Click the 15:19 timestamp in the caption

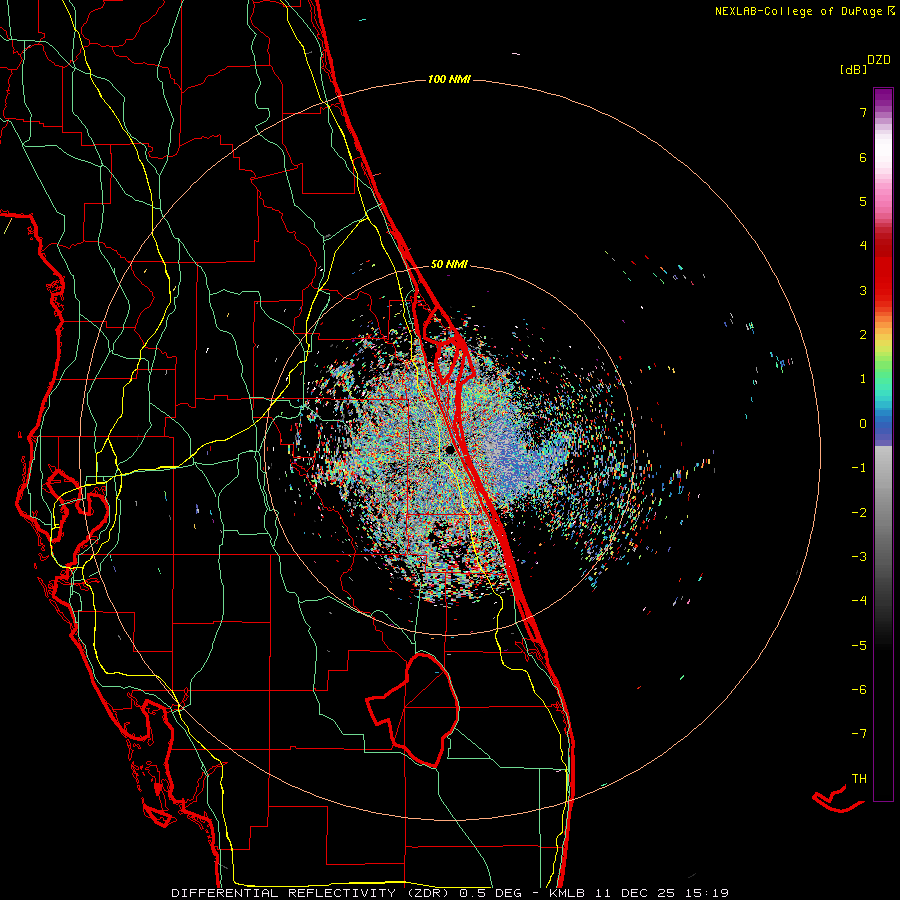[x=709, y=893]
